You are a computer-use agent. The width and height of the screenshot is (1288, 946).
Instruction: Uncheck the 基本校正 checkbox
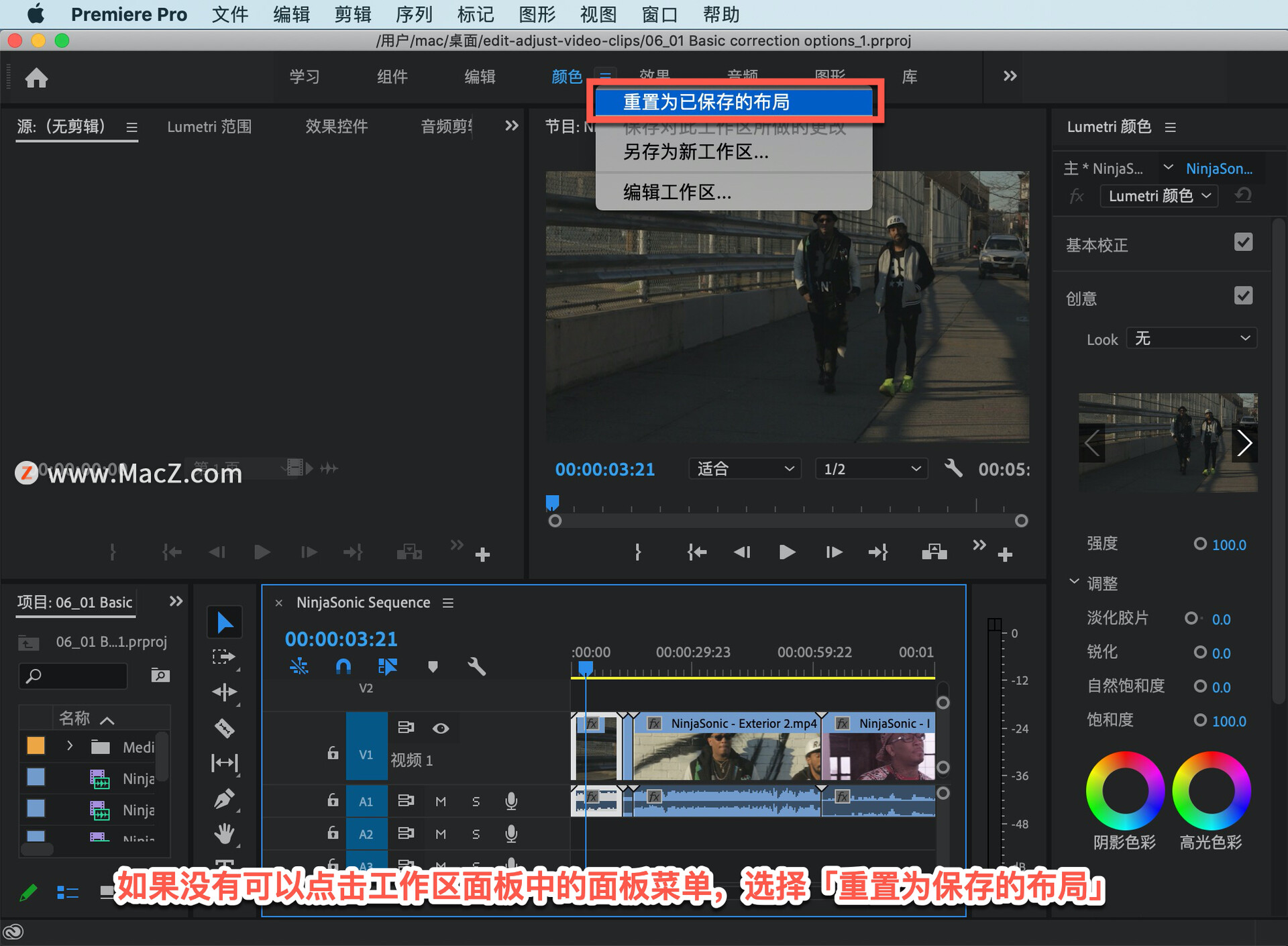(x=1242, y=242)
